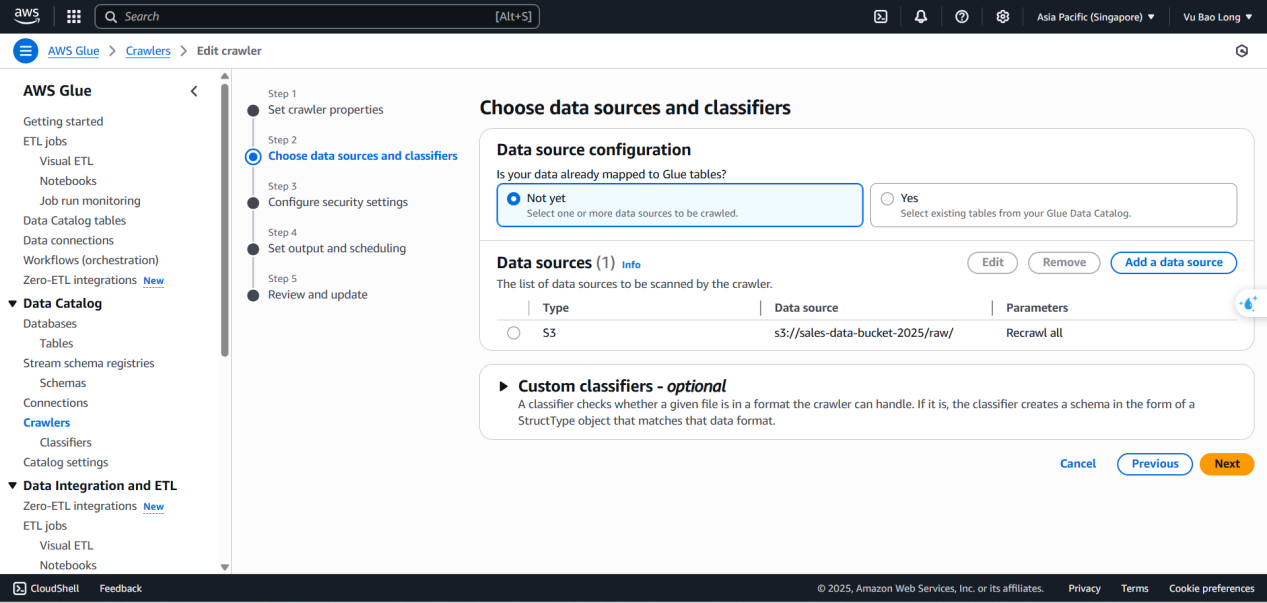The width and height of the screenshot is (1267, 603).
Task: Open the services grid menu icon
Action: click(x=73, y=16)
